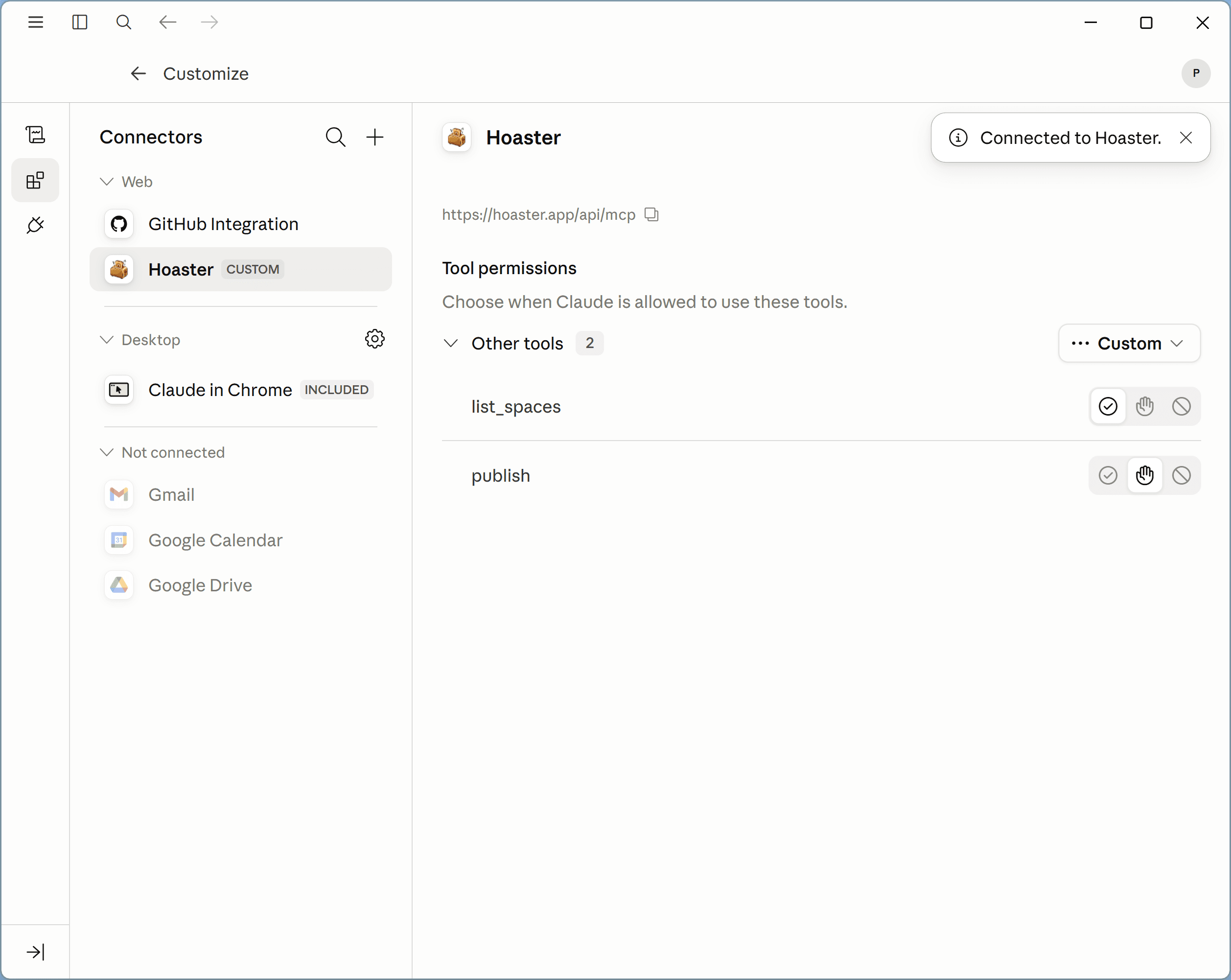Add a connector with the plus icon
This screenshot has height=980, width=1231.
point(374,137)
